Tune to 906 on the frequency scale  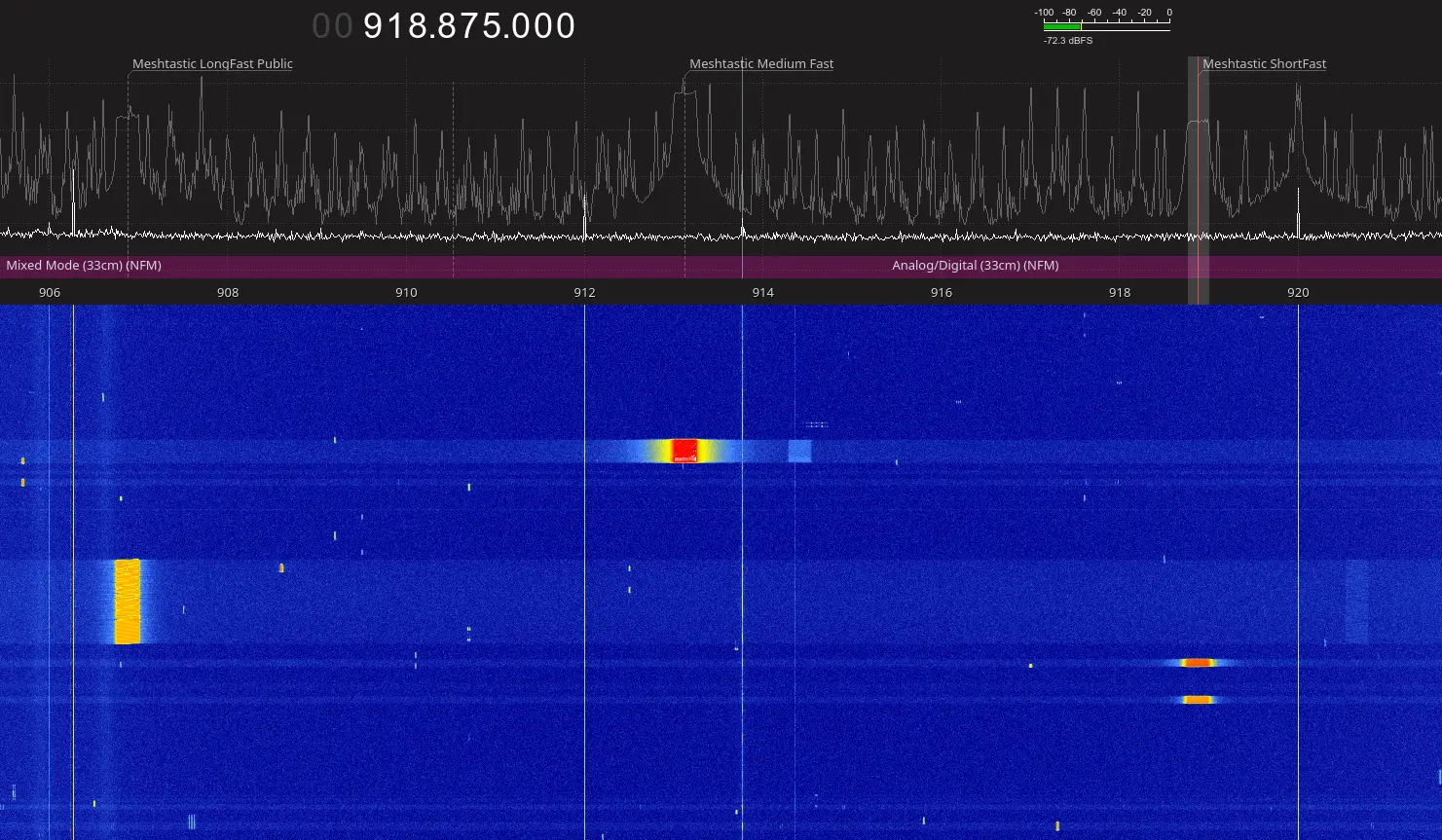pyautogui.click(x=50, y=293)
